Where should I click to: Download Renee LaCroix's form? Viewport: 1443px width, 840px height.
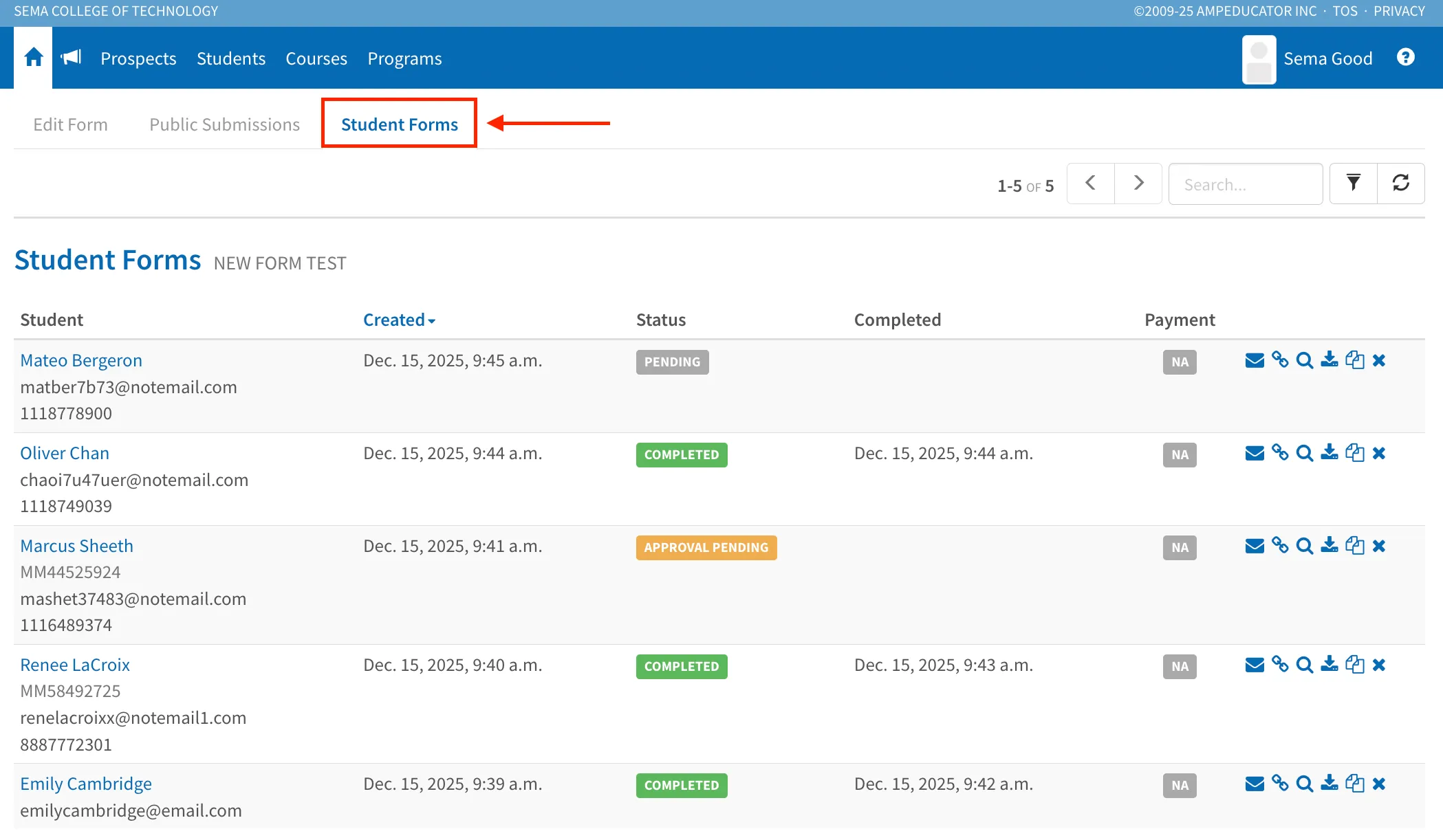(1330, 665)
